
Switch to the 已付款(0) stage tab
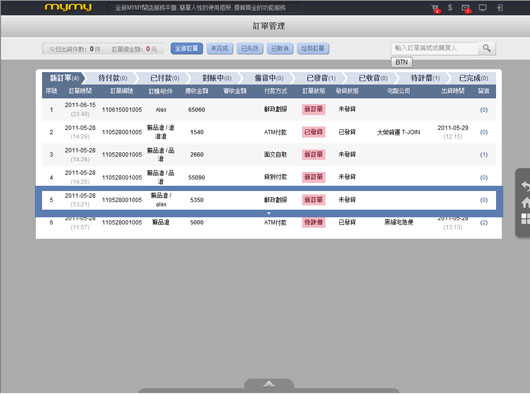click(164, 78)
